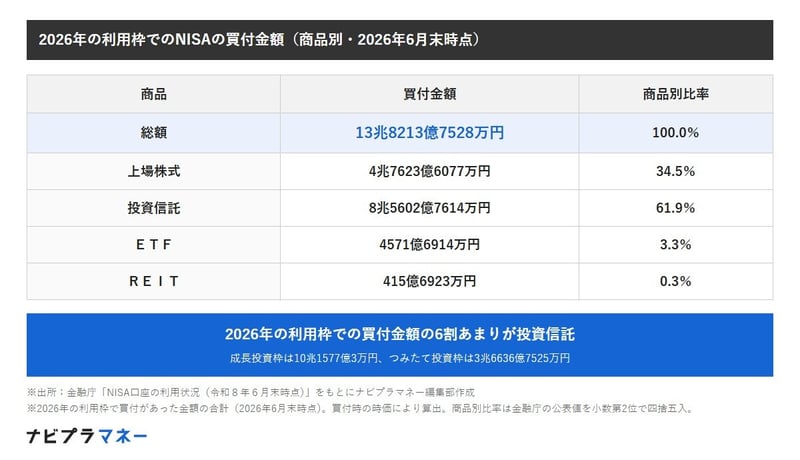Click the ナビプラマネー logo
The width and height of the screenshot is (800, 460).
[x=87, y=436]
